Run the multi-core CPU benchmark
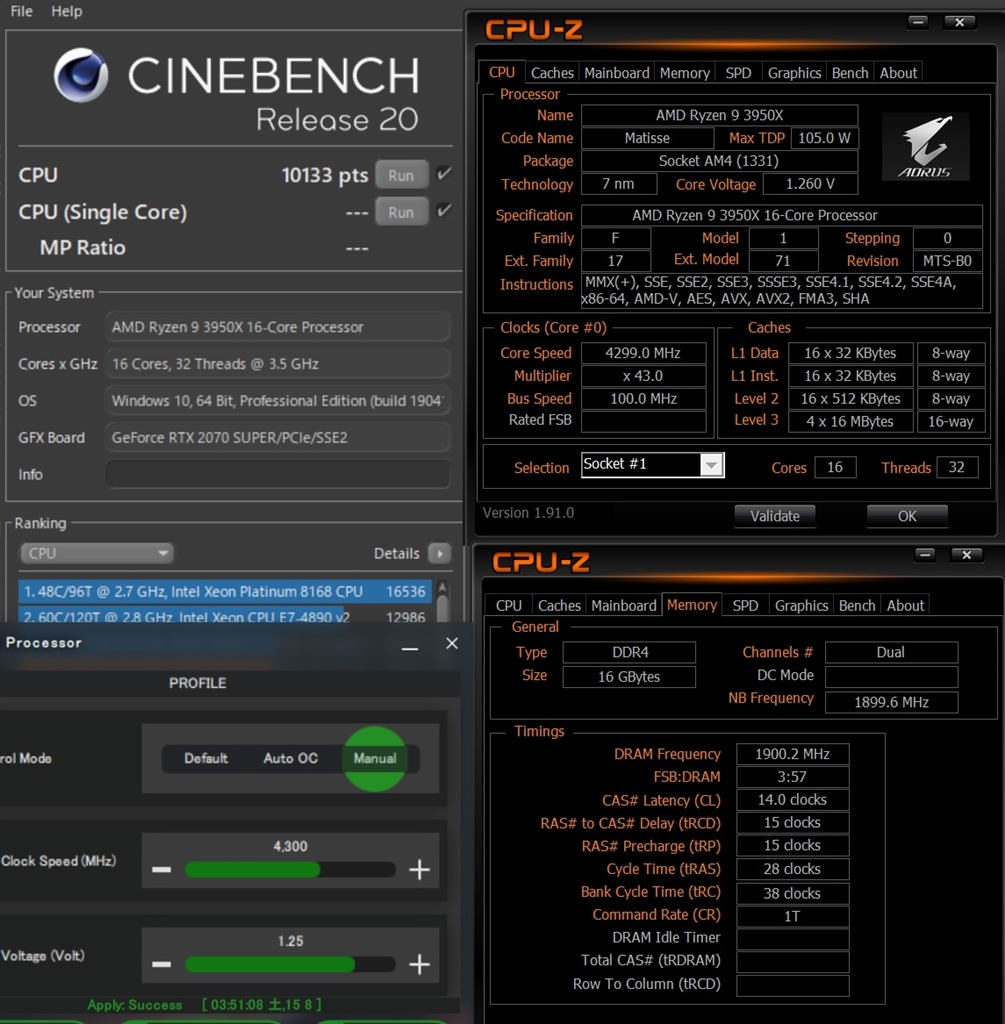 click(x=401, y=174)
